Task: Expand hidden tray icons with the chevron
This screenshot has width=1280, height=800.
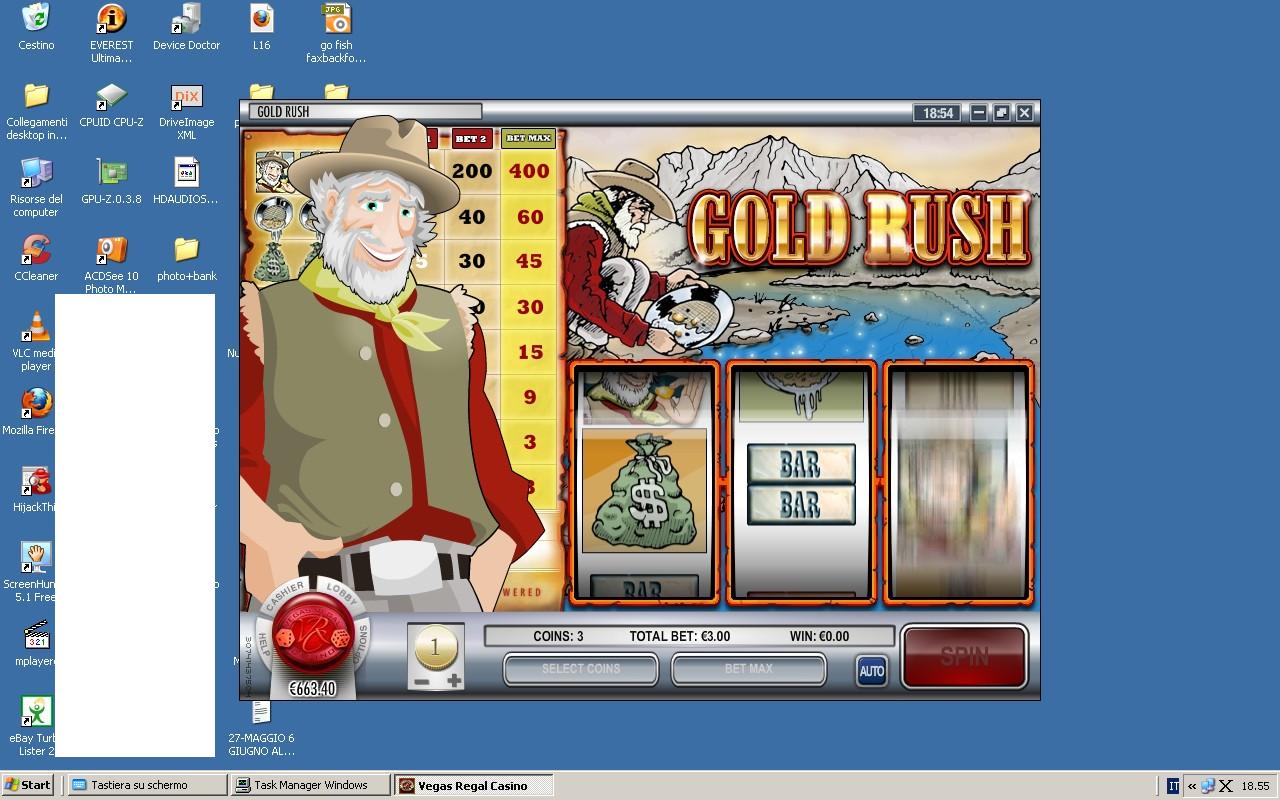Action: click(x=1192, y=786)
